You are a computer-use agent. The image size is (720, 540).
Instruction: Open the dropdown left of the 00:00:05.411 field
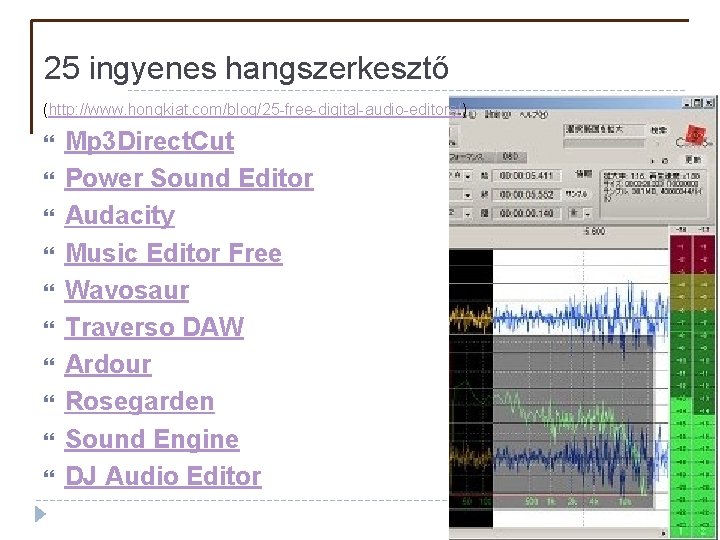(467, 176)
